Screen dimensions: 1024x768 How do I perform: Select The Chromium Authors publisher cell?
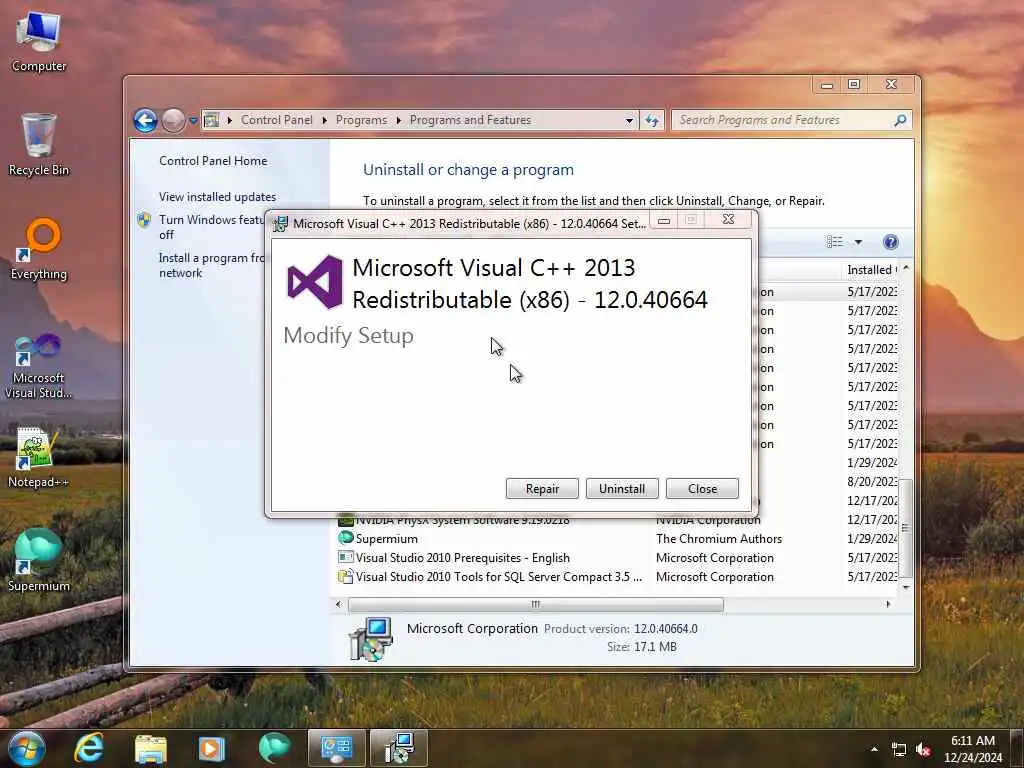pos(718,539)
